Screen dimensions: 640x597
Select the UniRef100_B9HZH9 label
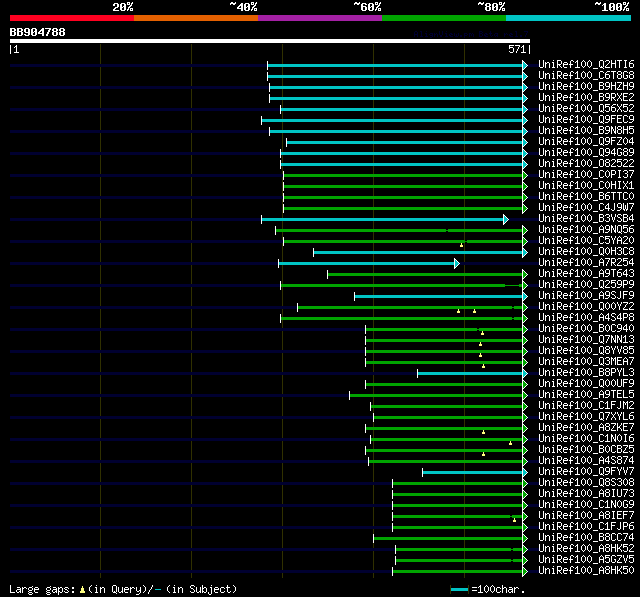tap(586, 87)
